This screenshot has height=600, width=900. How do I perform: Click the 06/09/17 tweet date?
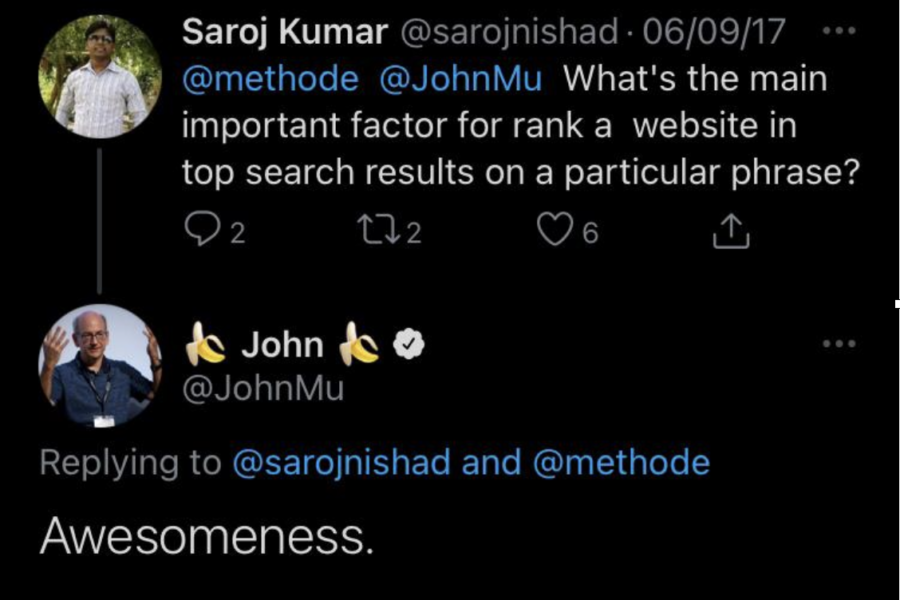point(713,32)
